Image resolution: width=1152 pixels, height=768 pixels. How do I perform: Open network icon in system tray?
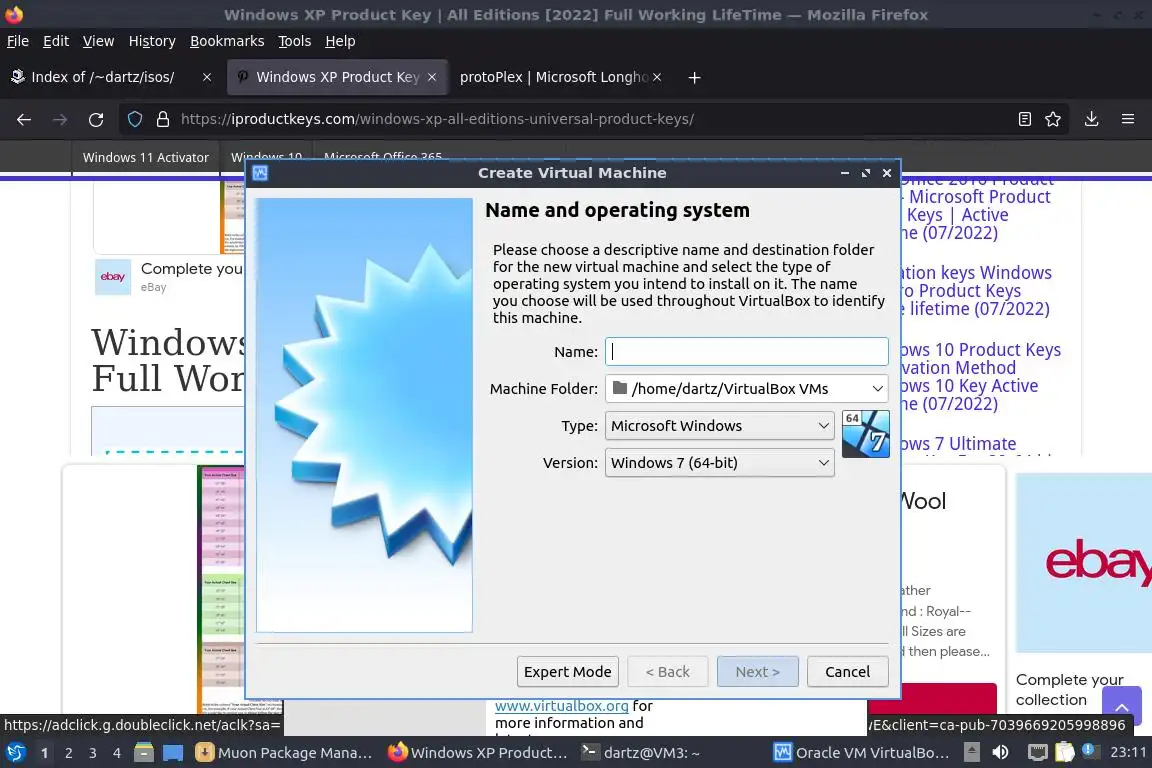(1037, 753)
